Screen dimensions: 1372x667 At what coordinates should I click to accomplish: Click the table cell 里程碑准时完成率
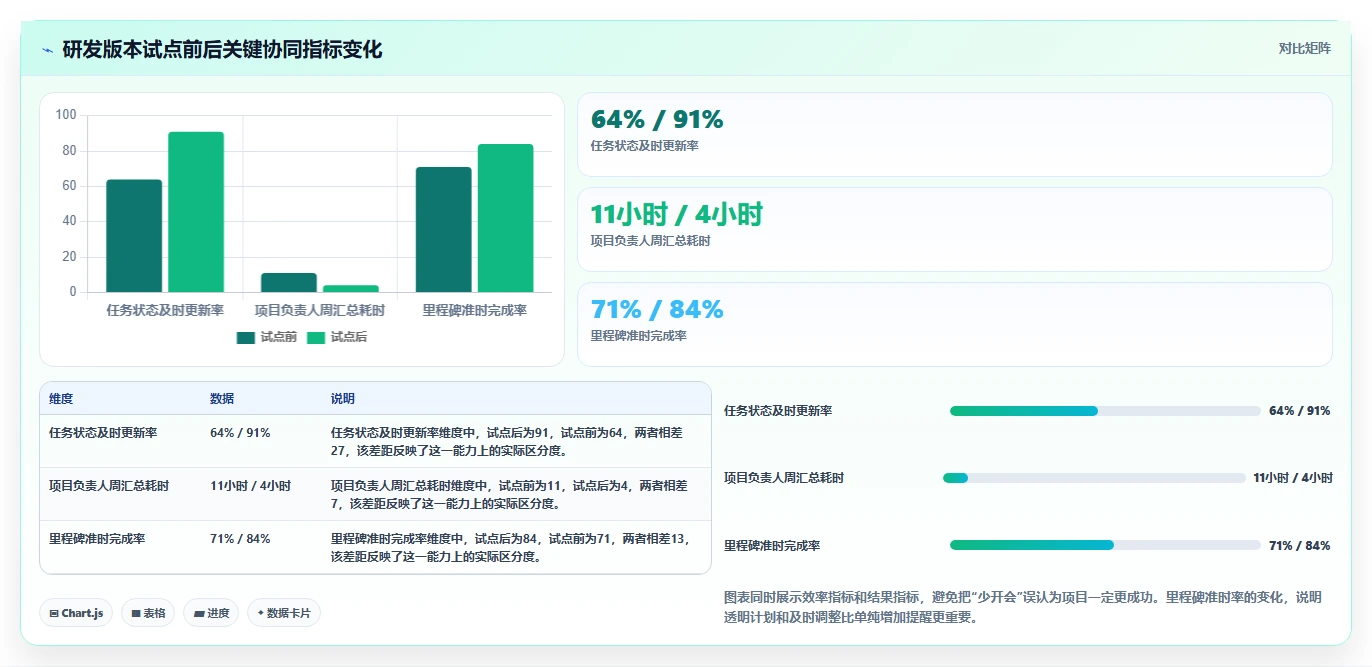pos(97,539)
